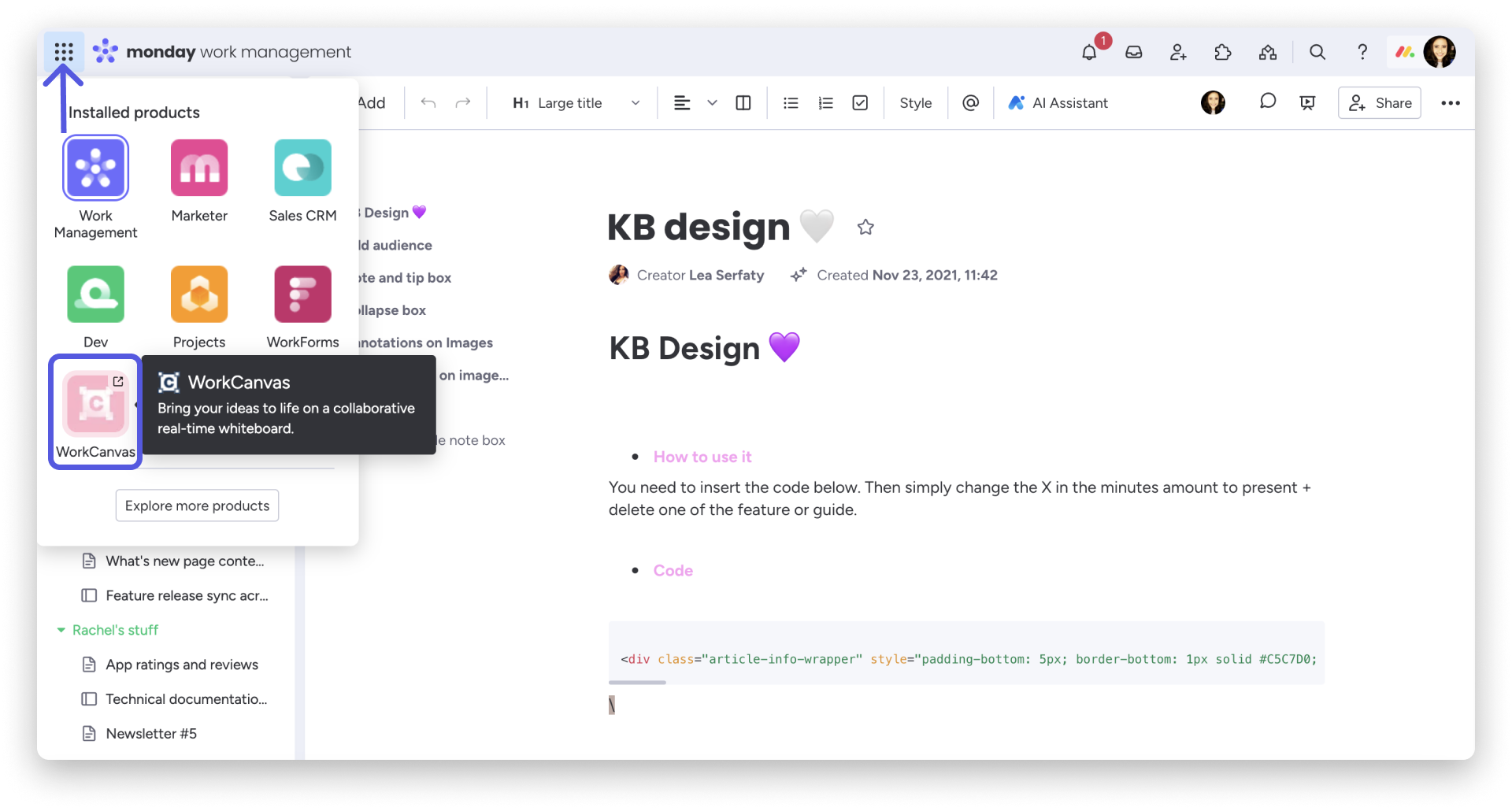Screen dimensions: 1512x811
Task: Open text alignment dropdown arrow
Action: (x=712, y=103)
